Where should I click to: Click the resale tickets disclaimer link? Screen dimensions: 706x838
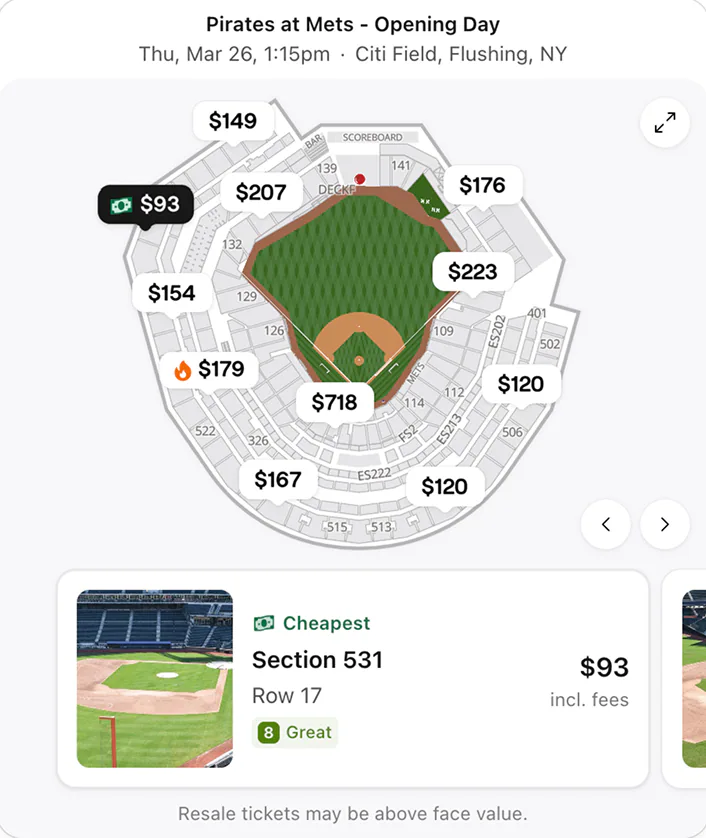point(352,813)
